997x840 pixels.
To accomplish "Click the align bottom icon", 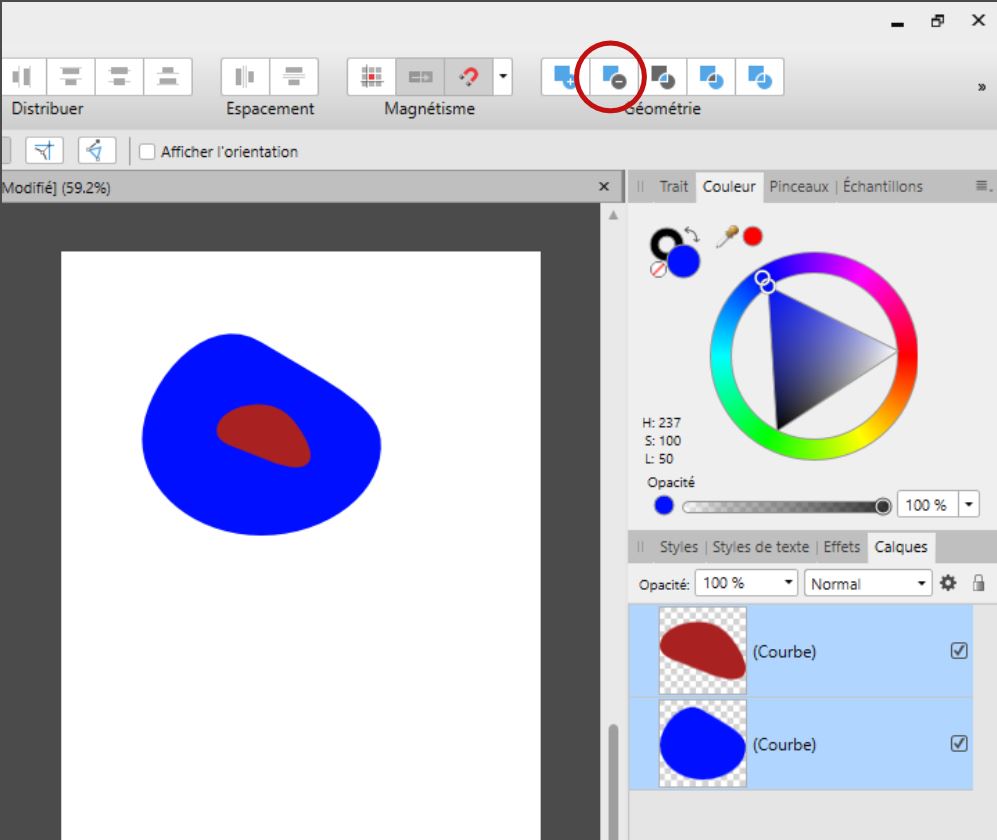I will click(168, 77).
